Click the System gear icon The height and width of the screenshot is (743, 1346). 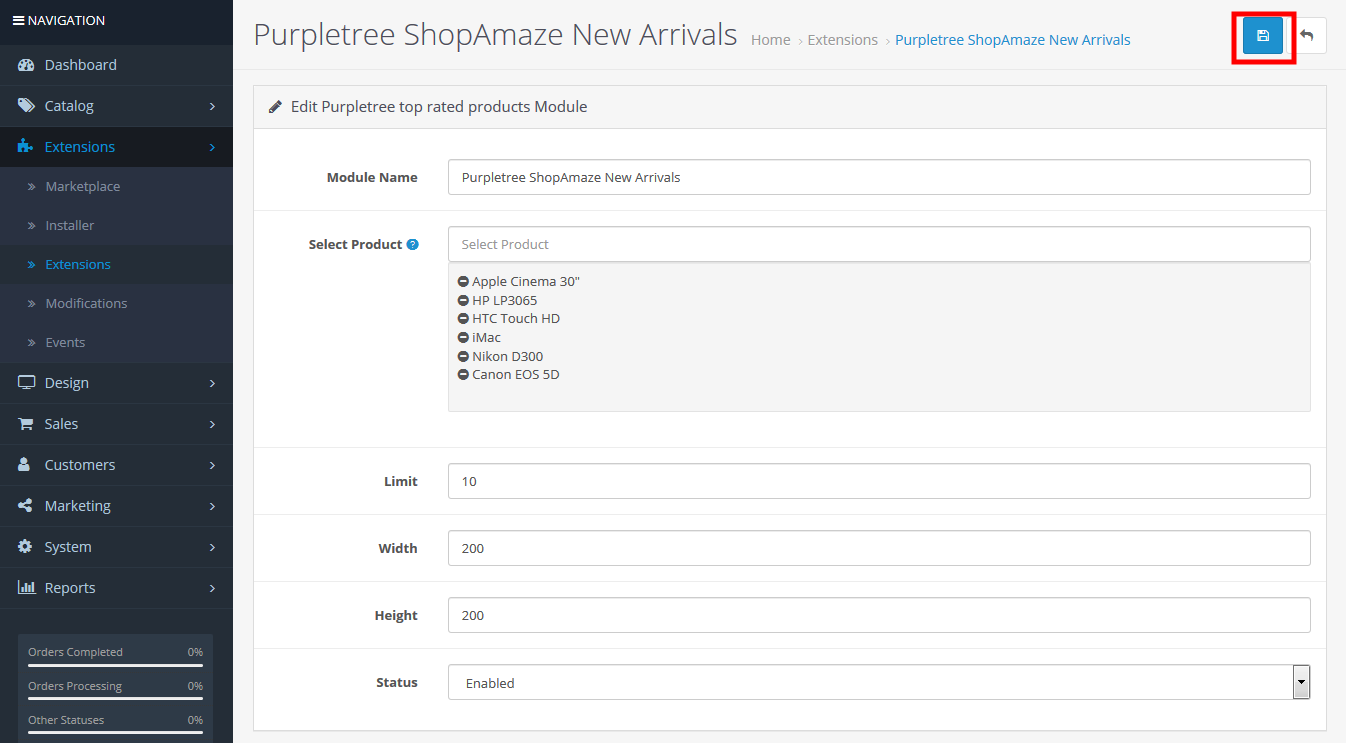coord(26,547)
